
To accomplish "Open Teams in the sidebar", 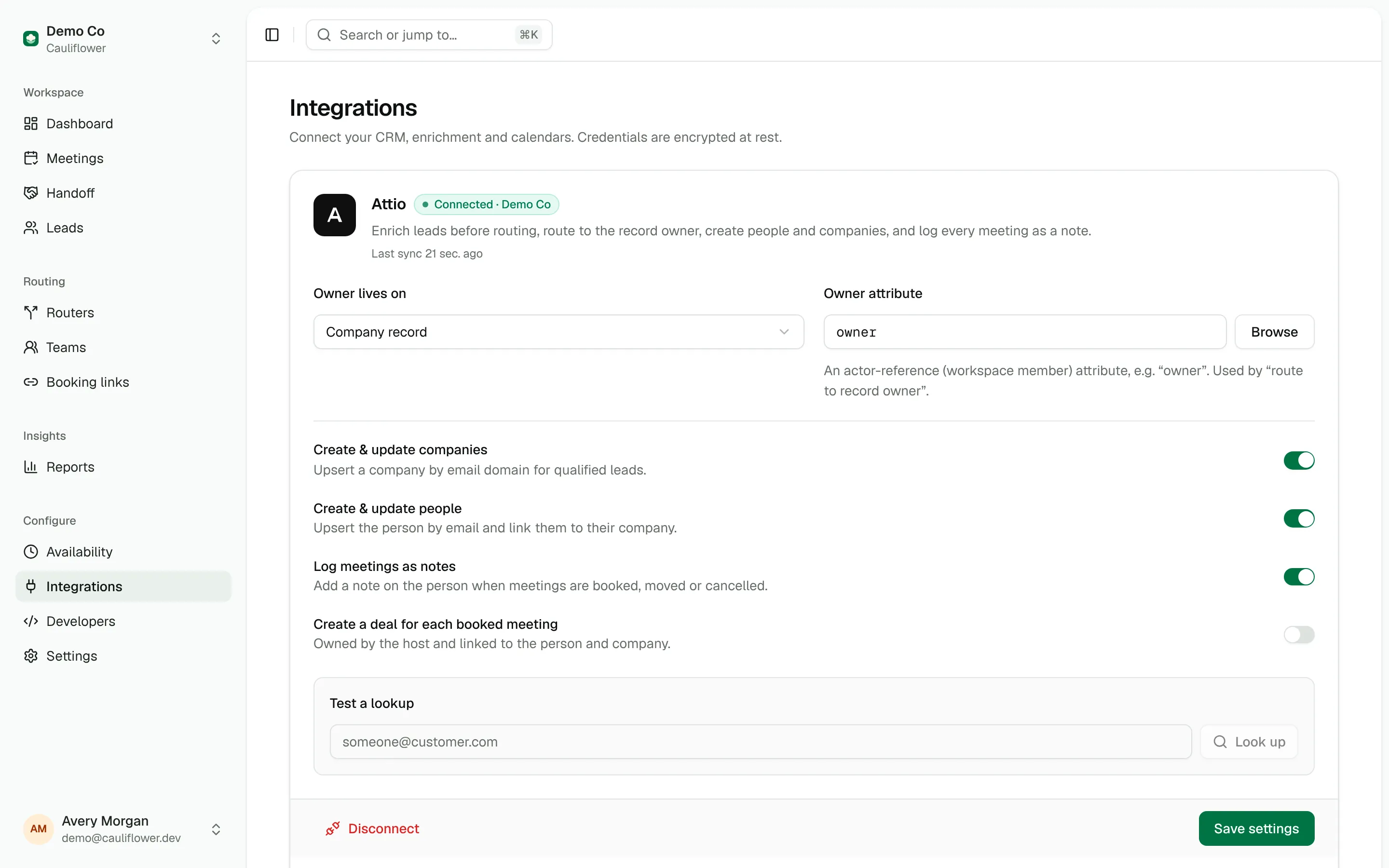I will coord(123,347).
